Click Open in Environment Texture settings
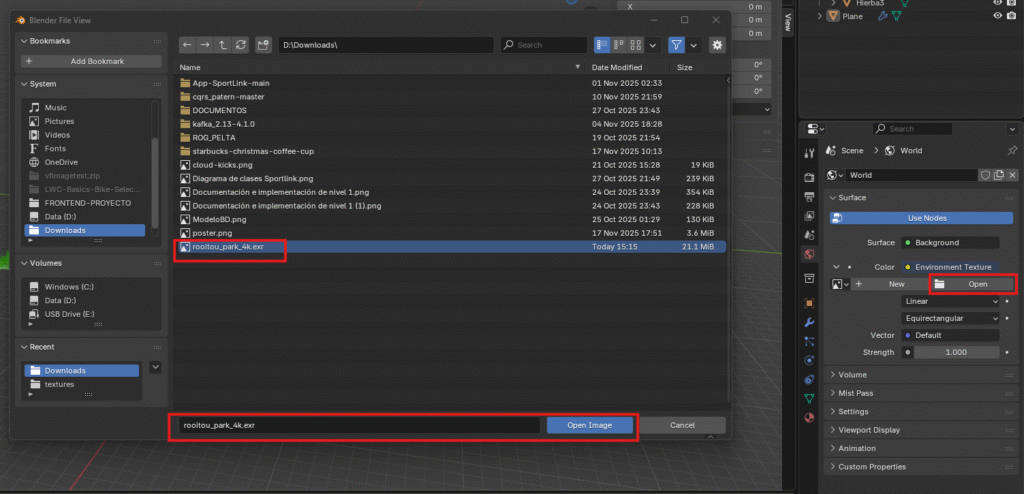1024x494 pixels. pos(971,284)
